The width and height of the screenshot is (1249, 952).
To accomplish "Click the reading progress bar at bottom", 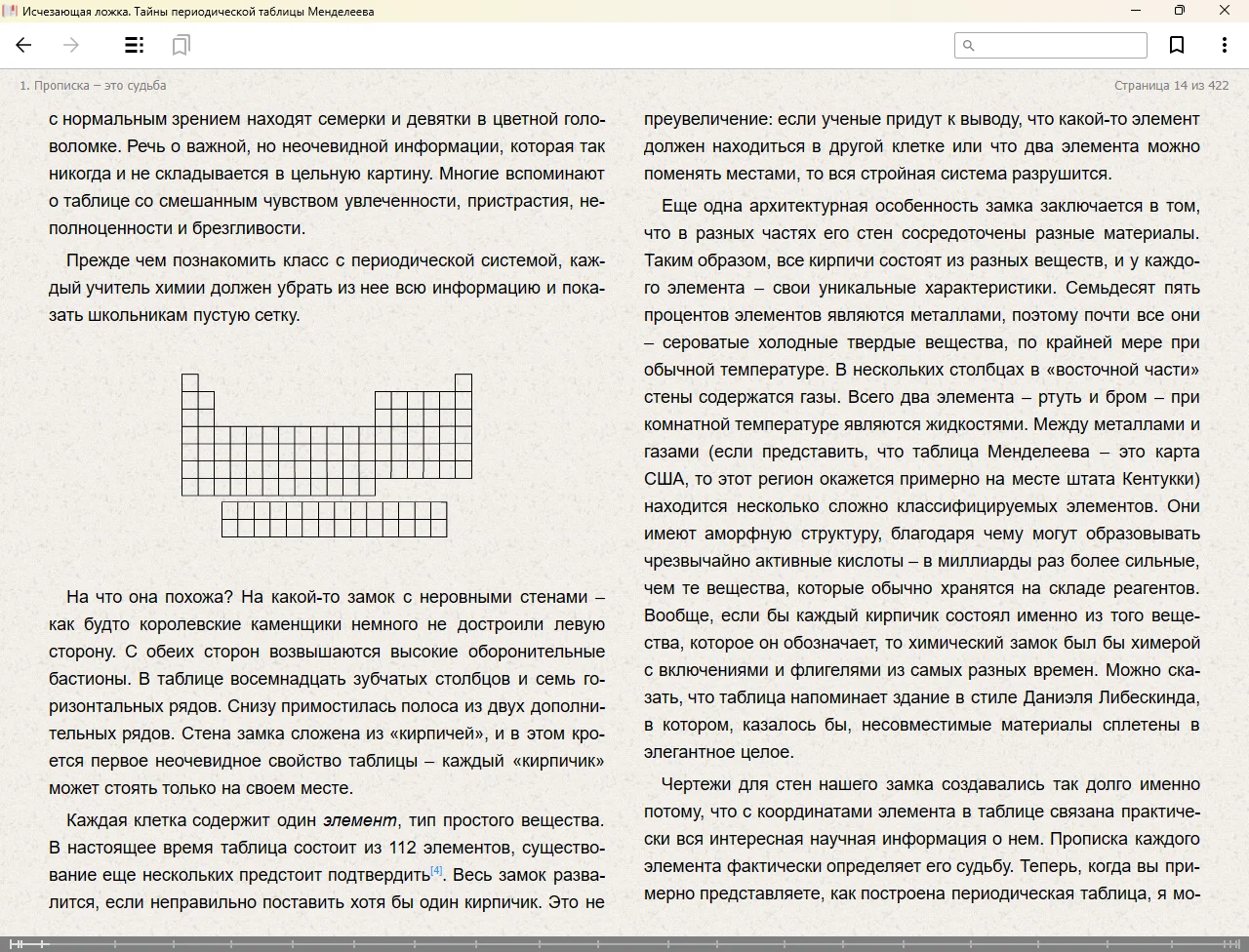I will coord(624,943).
